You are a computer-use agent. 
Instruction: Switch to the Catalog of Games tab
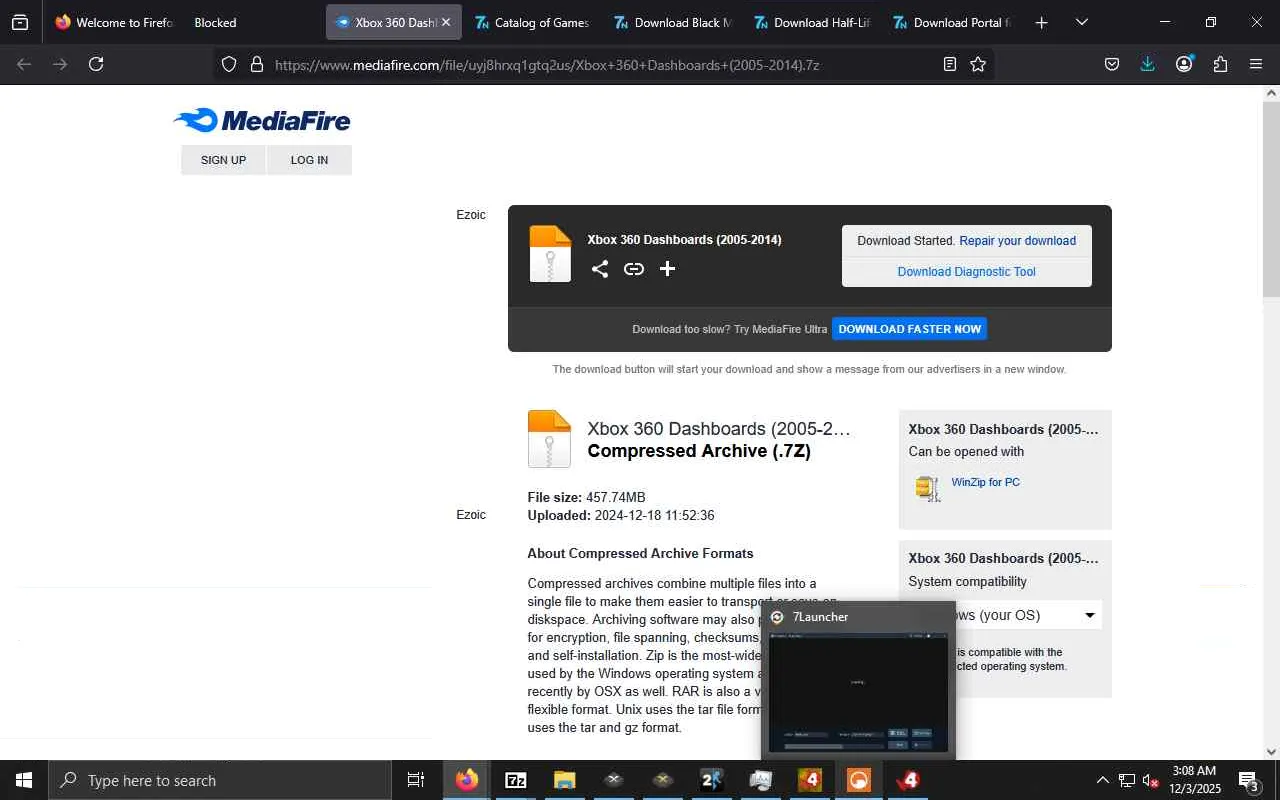pos(532,22)
